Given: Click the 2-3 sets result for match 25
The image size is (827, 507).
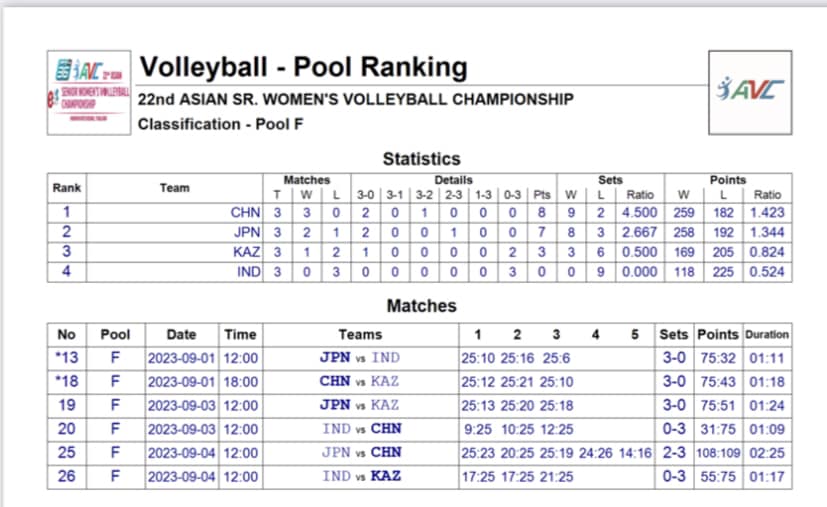Looking at the screenshot, I should point(674,453).
